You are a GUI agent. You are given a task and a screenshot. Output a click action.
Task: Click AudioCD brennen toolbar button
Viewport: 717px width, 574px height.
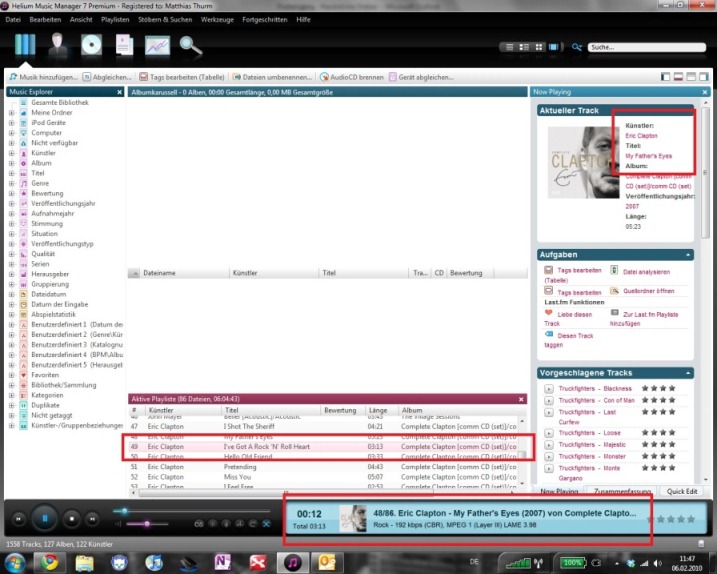[x=352, y=77]
